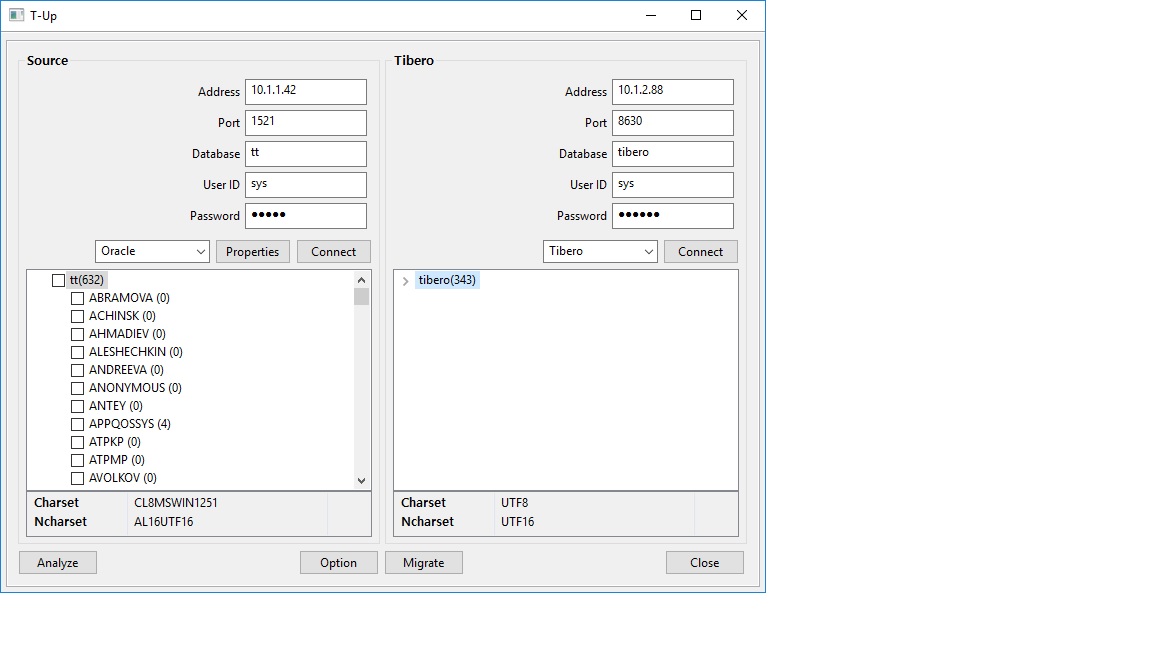Select the APPQOSSYS (4) tree label
This screenshot has width=1152, height=648.
(x=130, y=424)
